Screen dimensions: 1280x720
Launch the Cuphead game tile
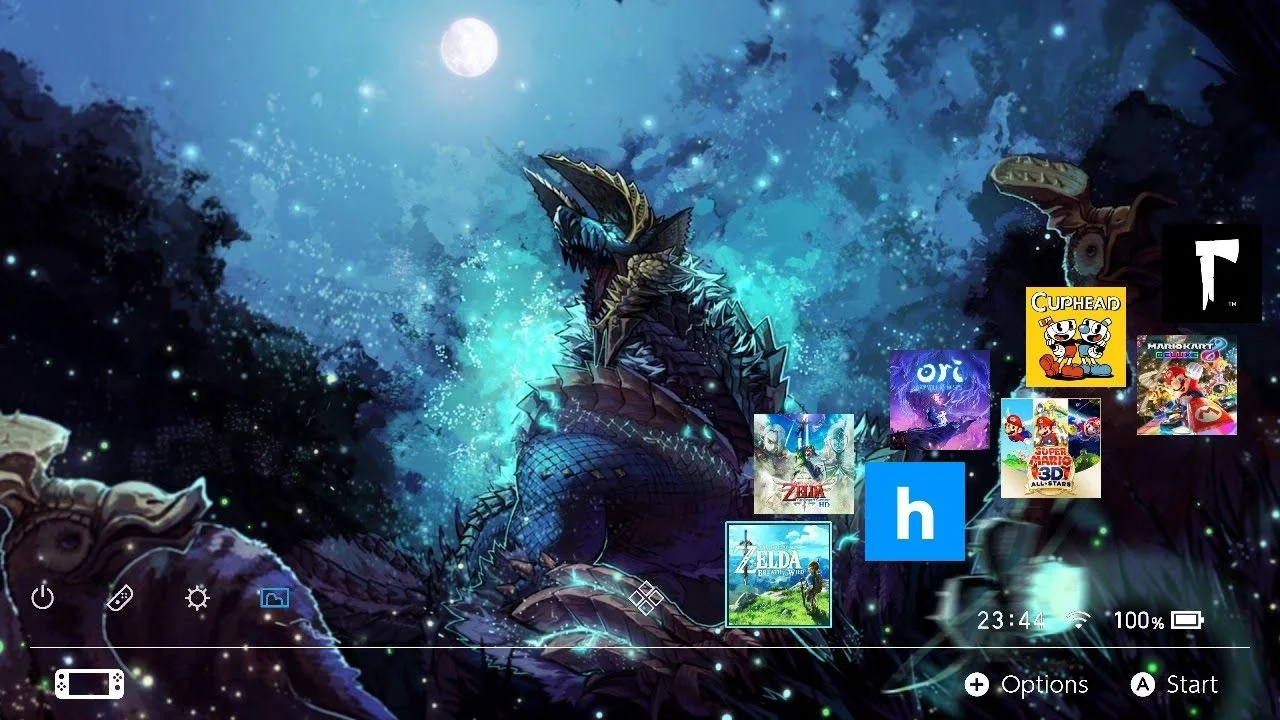(1076, 337)
